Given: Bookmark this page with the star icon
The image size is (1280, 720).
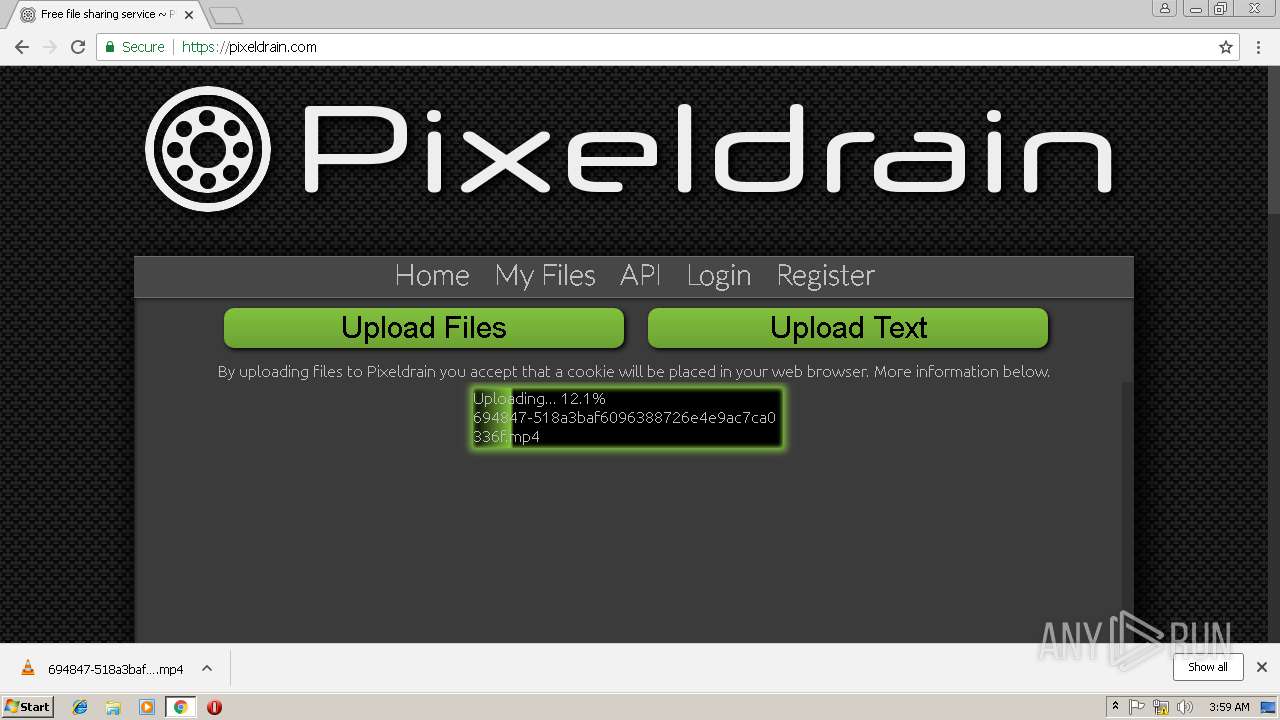Looking at the screenshot, I should (1226, 47).
